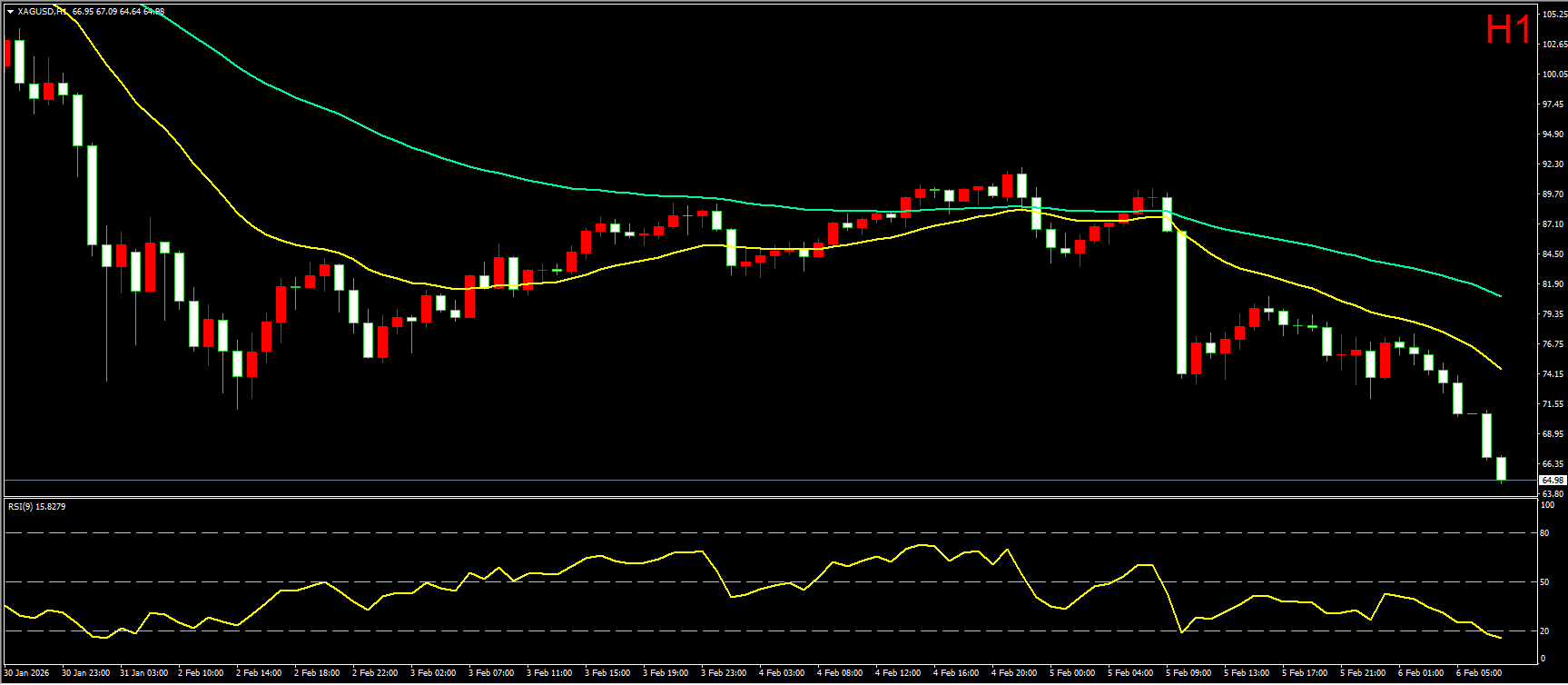This screenshot has height=685, width=1568.
Task: Click the 76.75 level on price scale
Action: [1553, 344]
